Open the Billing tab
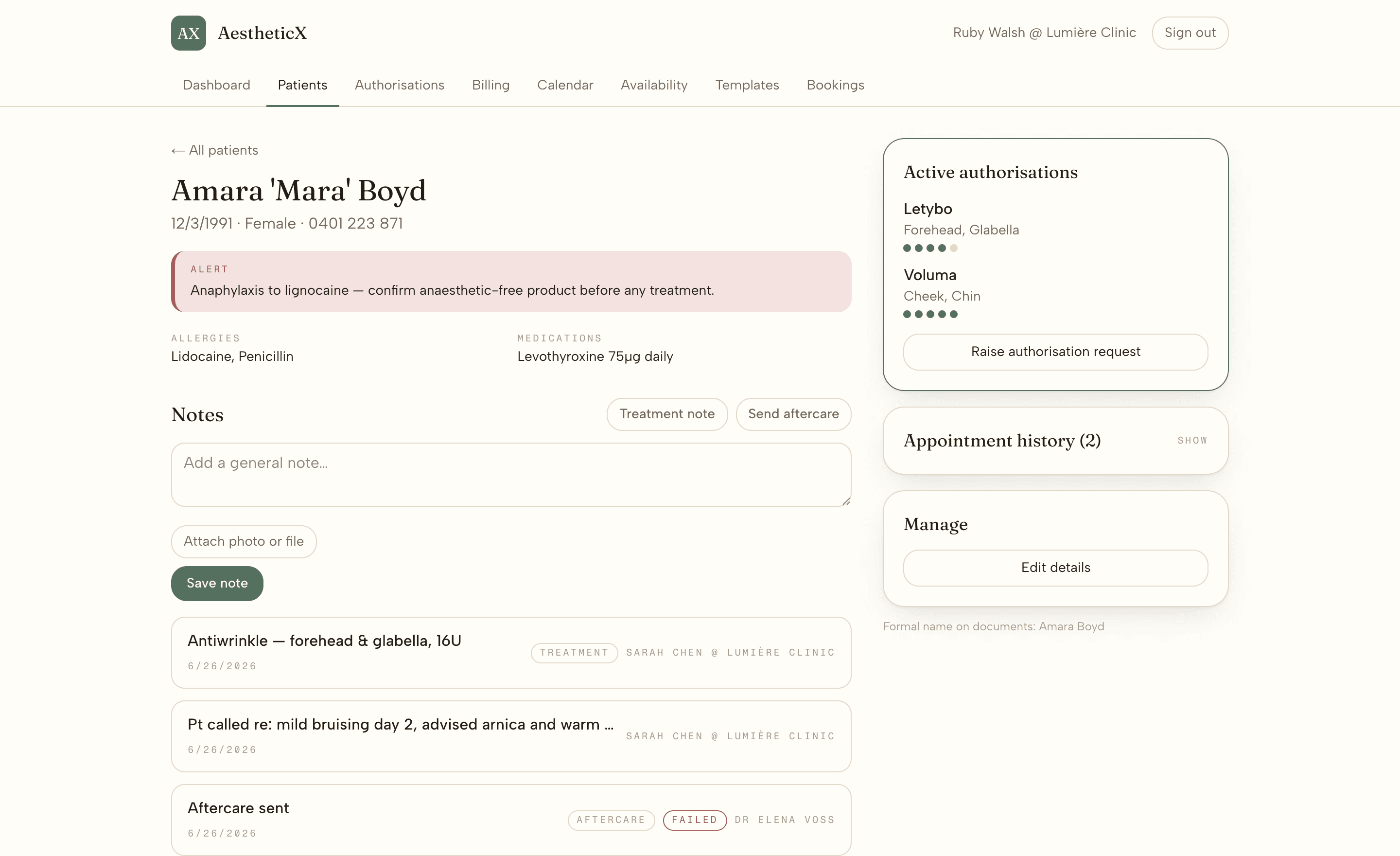 [x=490, y=85]
